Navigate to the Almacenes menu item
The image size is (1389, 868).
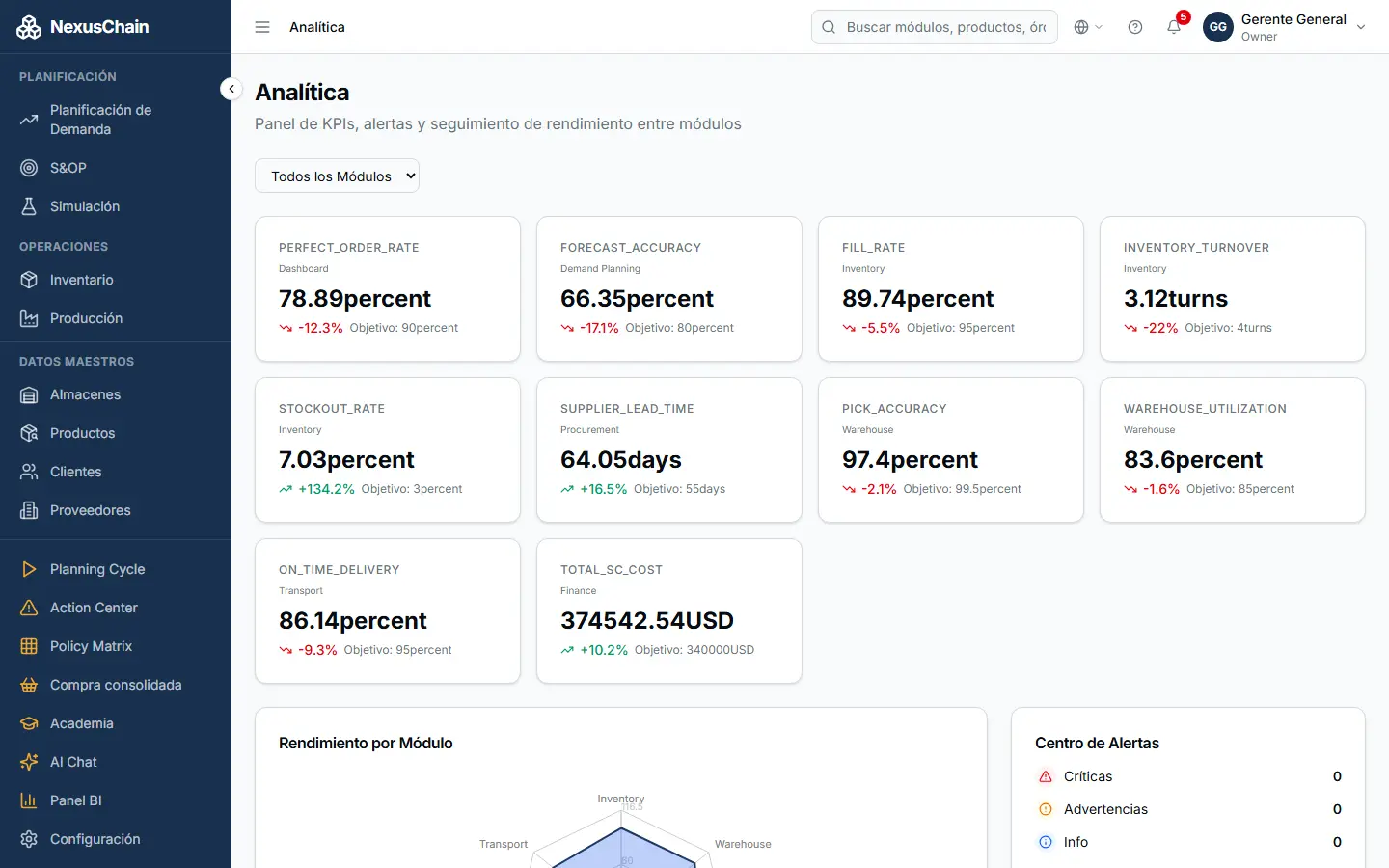pyautogui.click(x=116, y=394)
